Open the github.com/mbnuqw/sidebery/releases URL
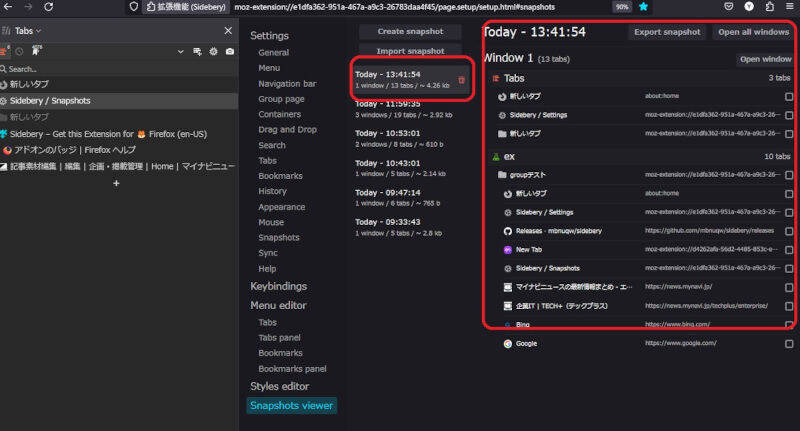Viewport: 800px width, 431px height. tap(709, 231)
